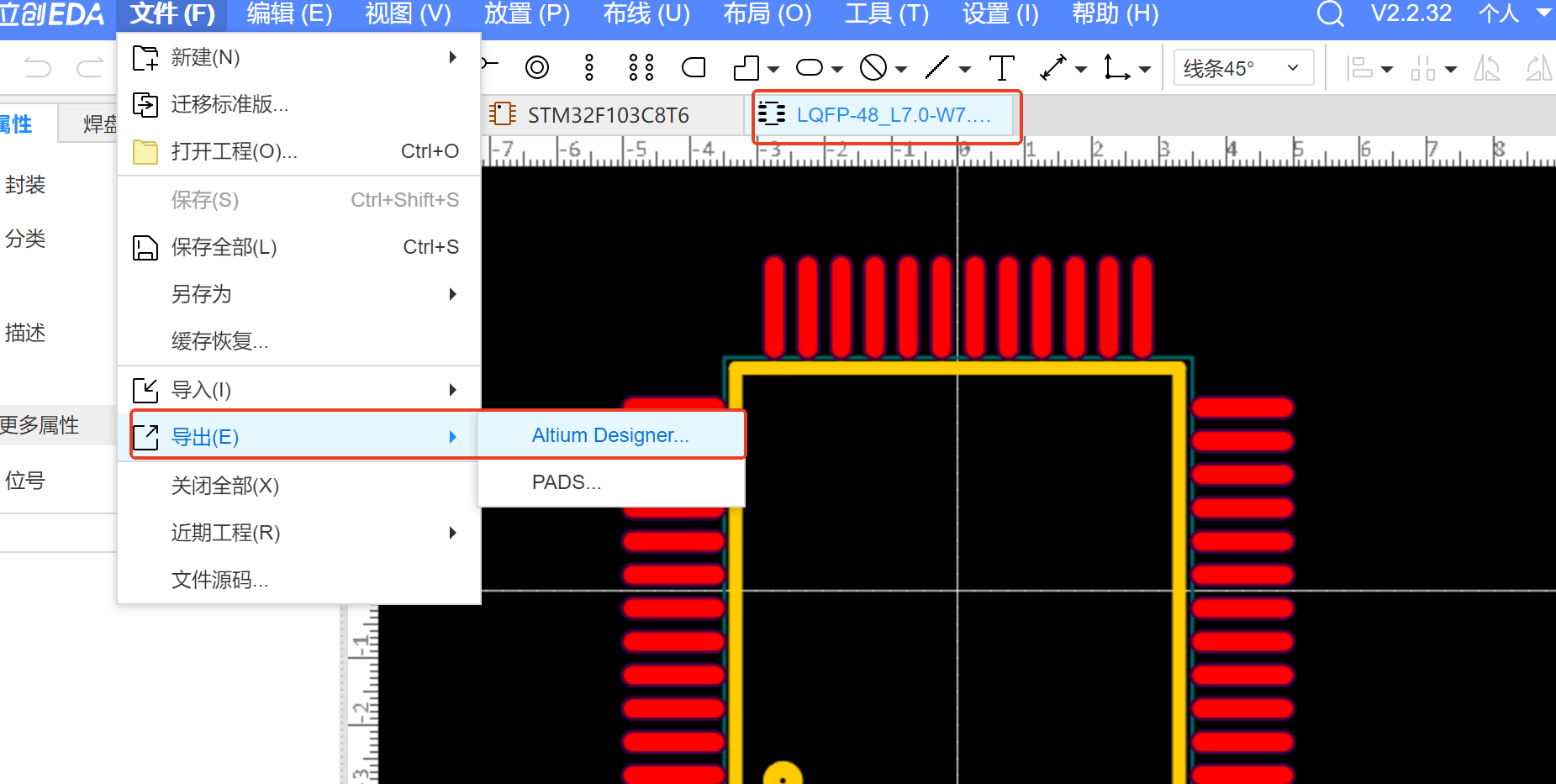Choose the Altium Designer export option
This screenshot has width=1556, height=784.
click(610, 434)
